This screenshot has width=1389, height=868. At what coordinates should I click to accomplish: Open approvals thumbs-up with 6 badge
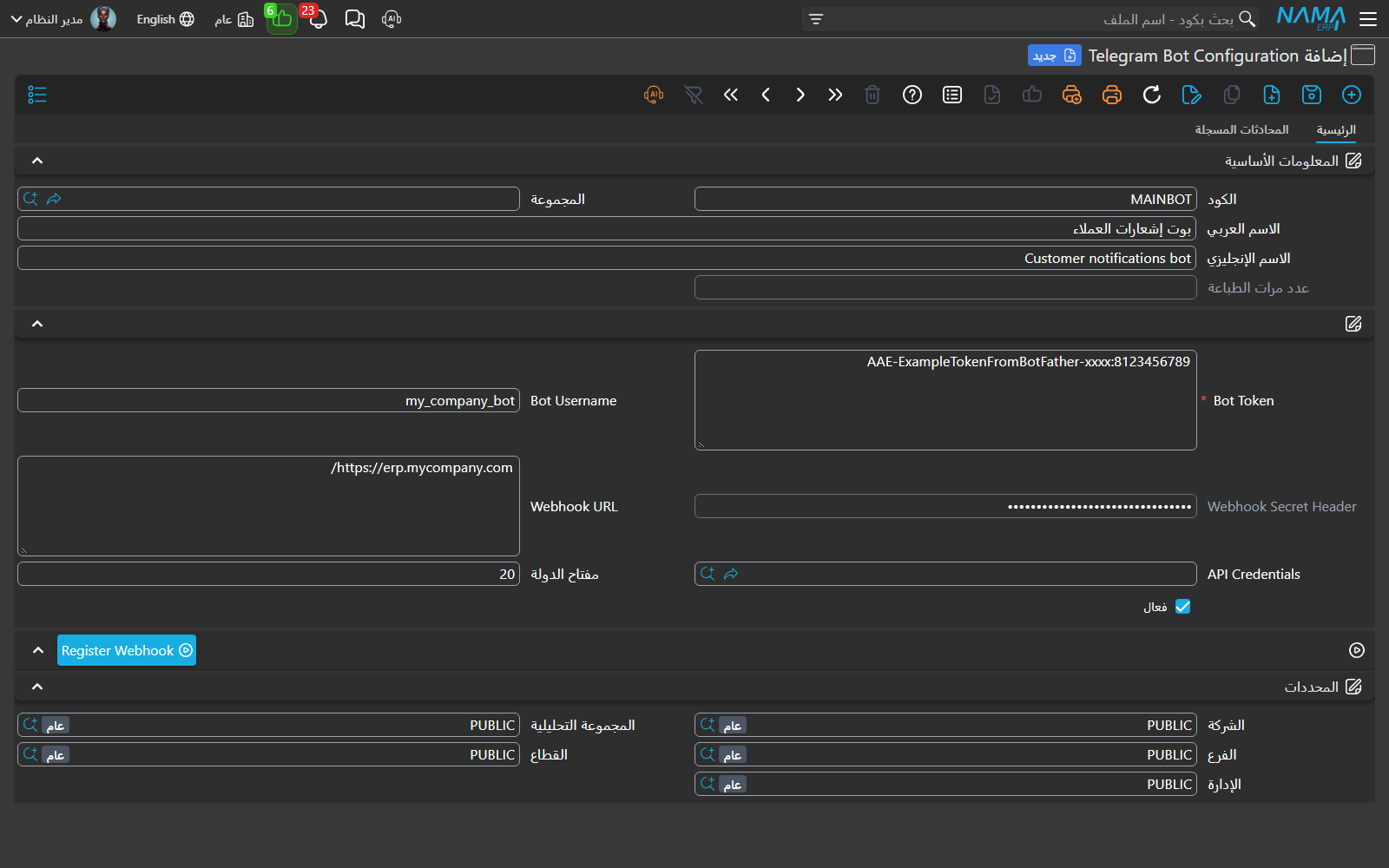pyautogui.click(x=281, y=18)
